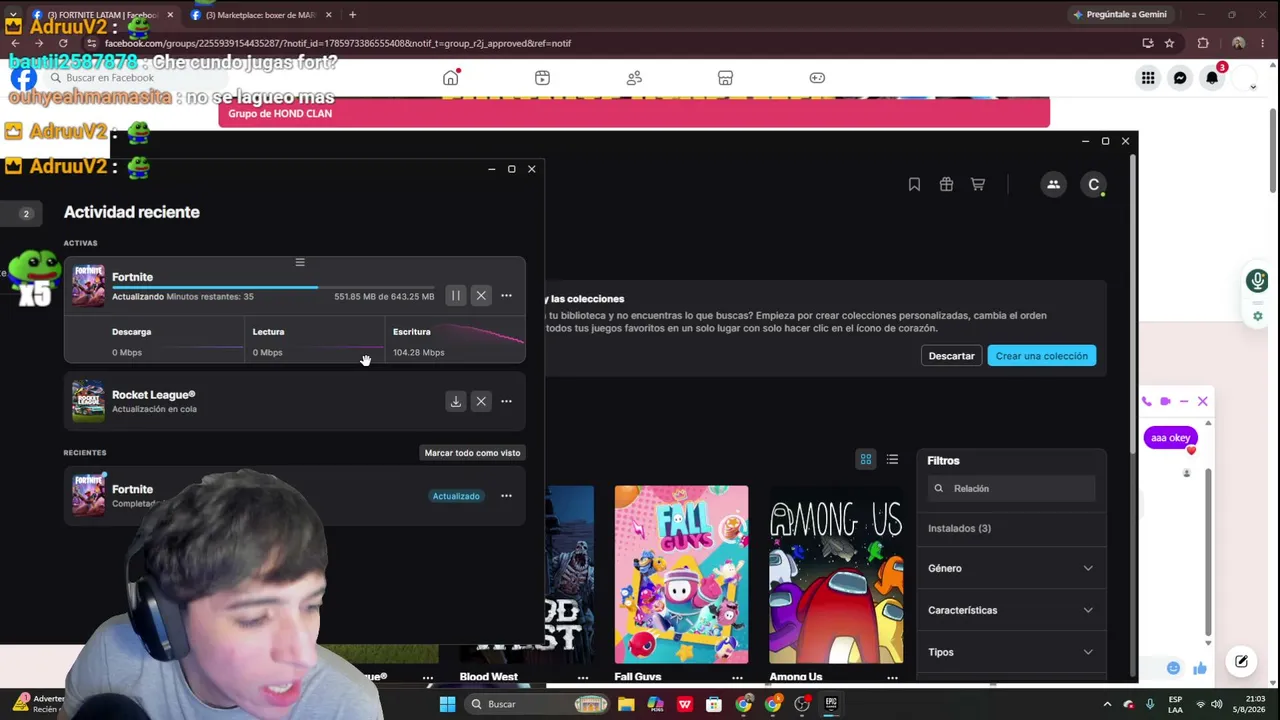
Task: Click the Fortnite download progress bar
Action: tap(273, 288)
